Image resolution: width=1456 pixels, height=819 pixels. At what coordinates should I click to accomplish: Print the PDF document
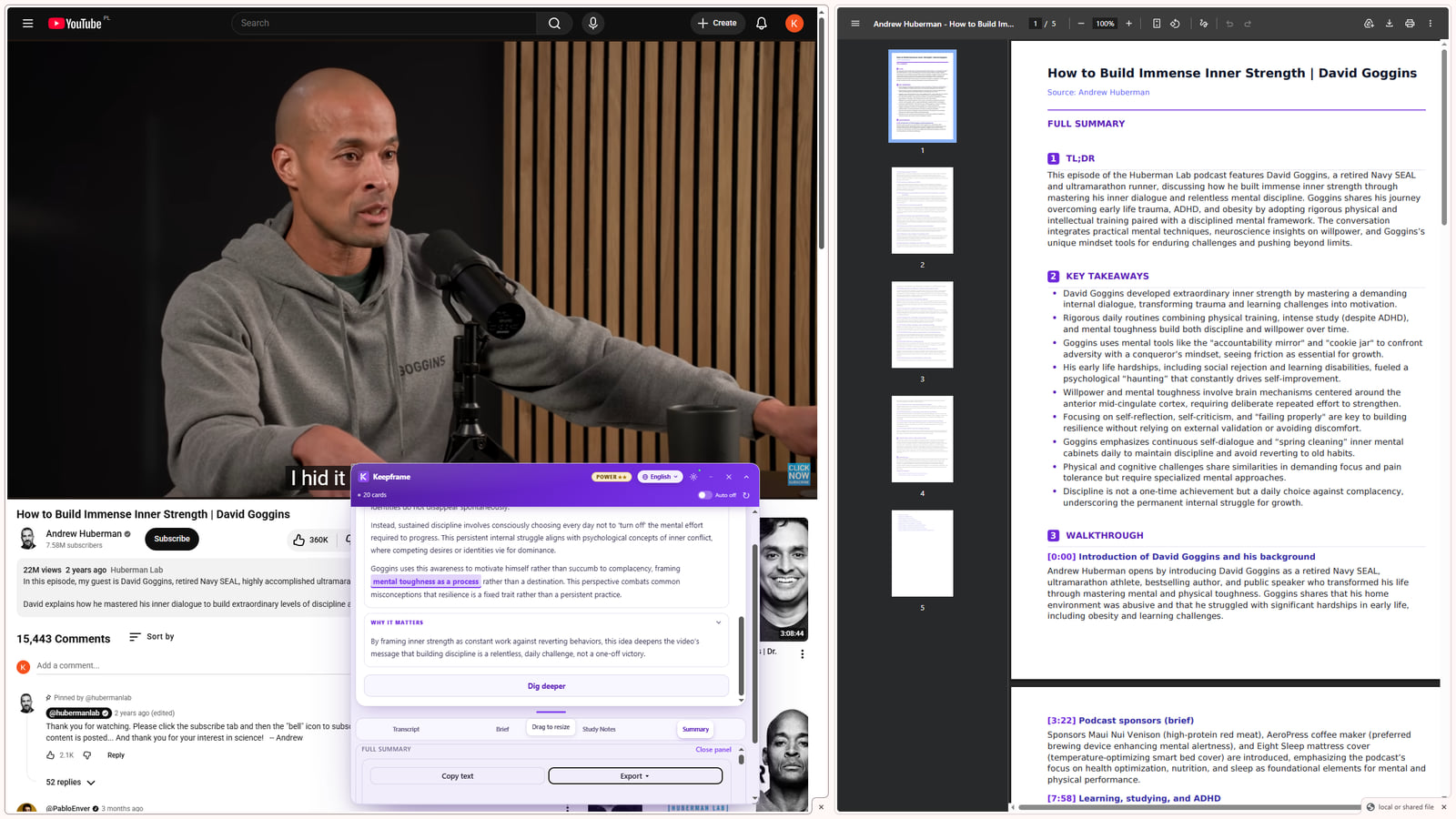(1410, 24)
